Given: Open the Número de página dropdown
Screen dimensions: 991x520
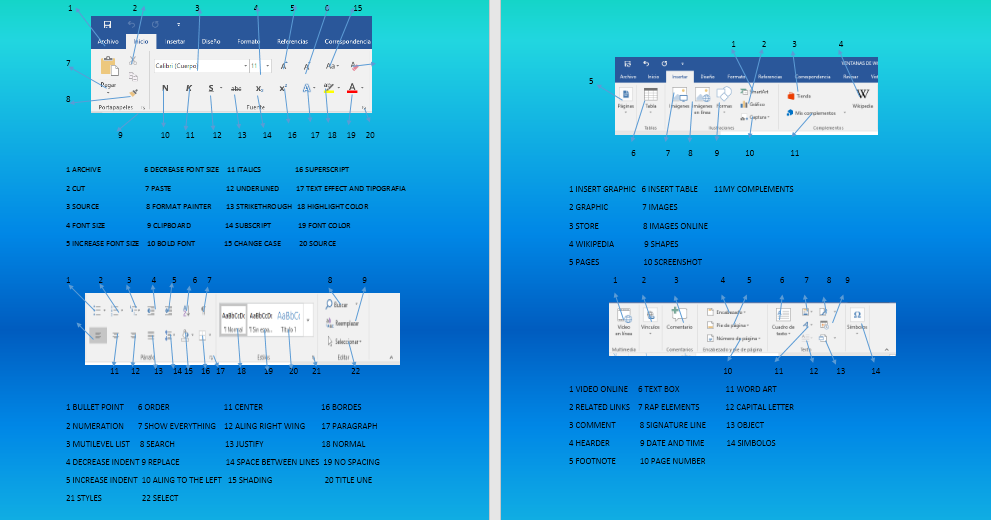Looking at the screenshot, I should pyautogui.click(x=734, y=338).
